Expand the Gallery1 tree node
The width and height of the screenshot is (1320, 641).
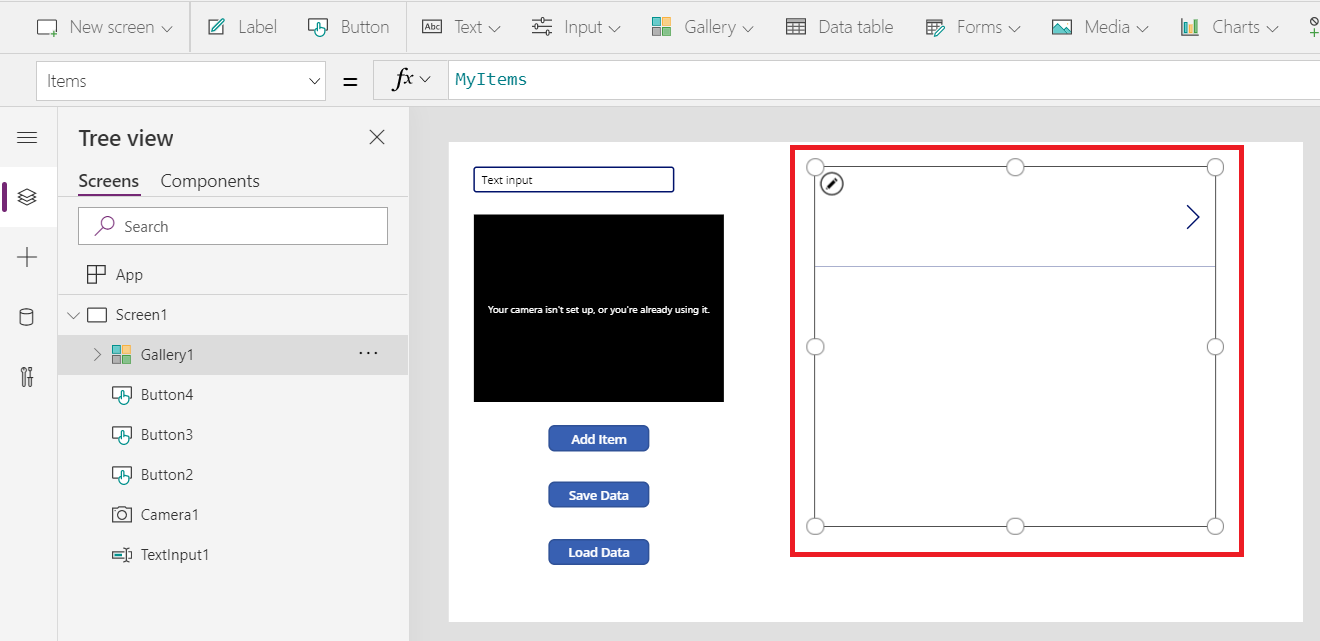97,354
